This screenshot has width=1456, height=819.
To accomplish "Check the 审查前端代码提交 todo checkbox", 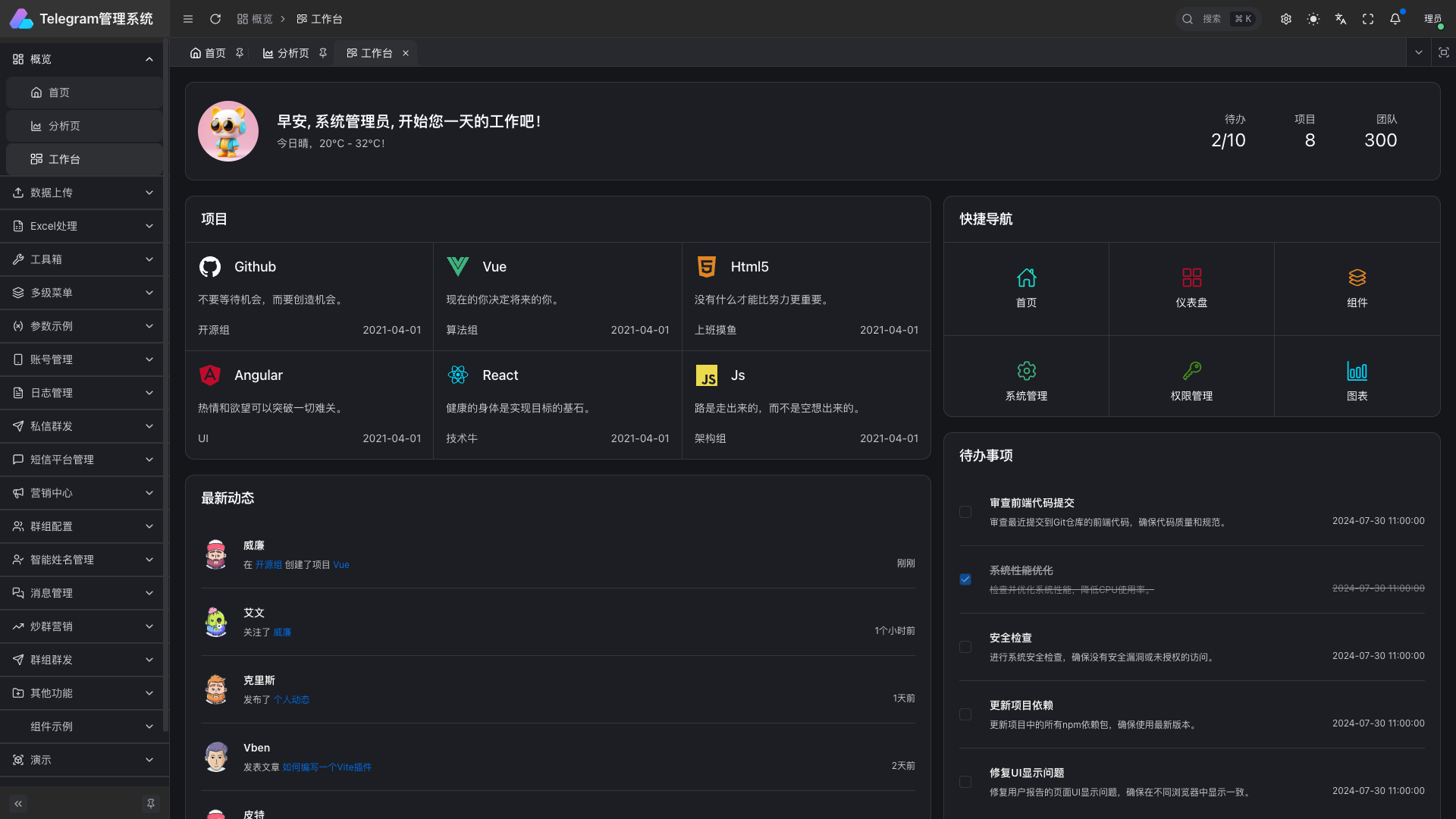I will [965, 512].
